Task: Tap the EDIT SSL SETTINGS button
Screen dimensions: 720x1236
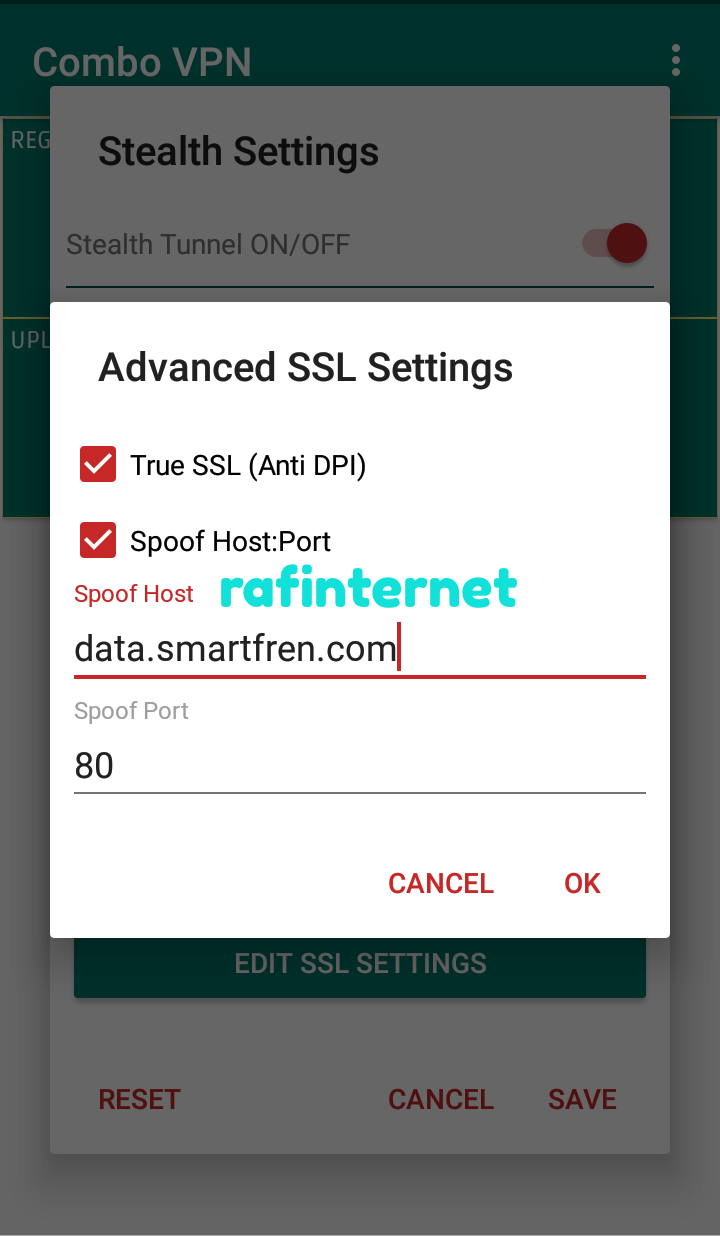Action: click(360, 964)
